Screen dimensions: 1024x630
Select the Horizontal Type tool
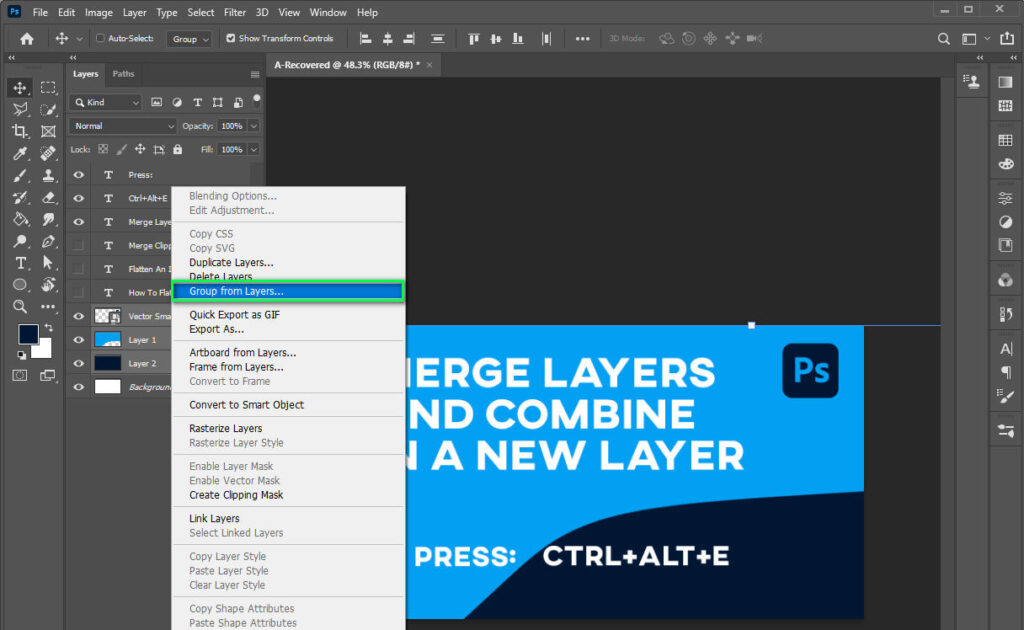(20, 261)
